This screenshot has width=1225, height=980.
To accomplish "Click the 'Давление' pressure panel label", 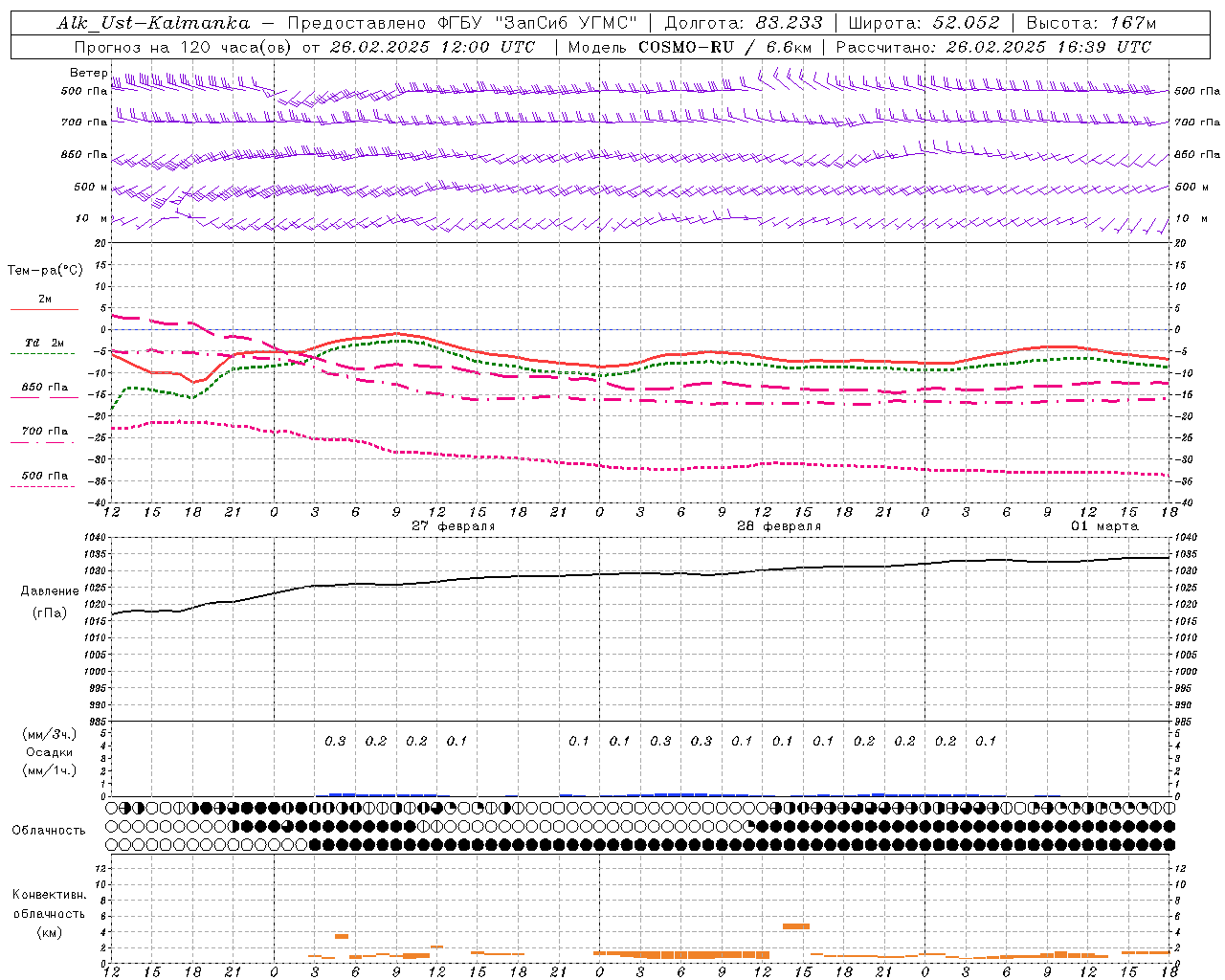I will (x=50, y=591).
